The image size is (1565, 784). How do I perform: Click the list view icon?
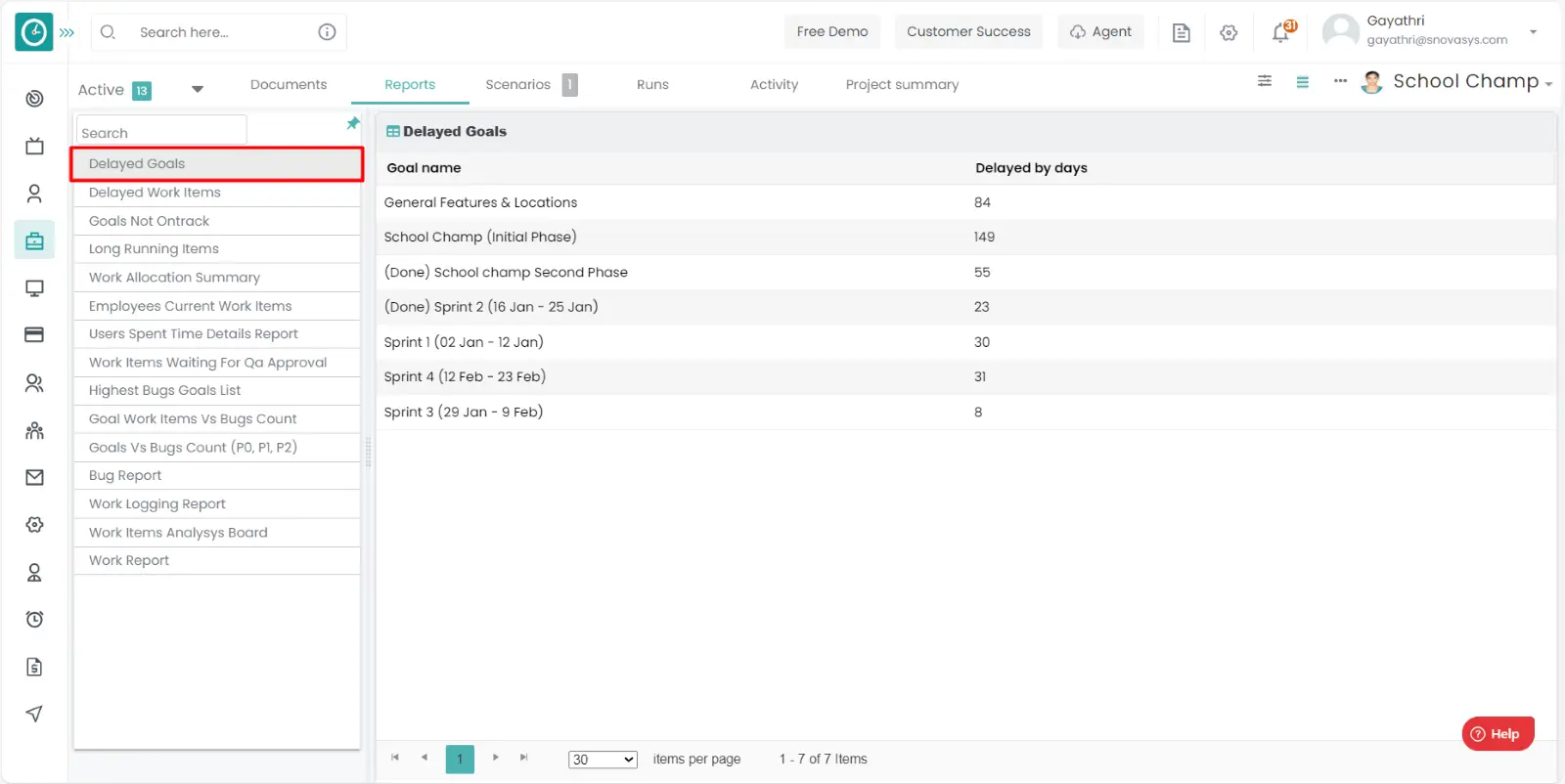(x=1302, y=82)
